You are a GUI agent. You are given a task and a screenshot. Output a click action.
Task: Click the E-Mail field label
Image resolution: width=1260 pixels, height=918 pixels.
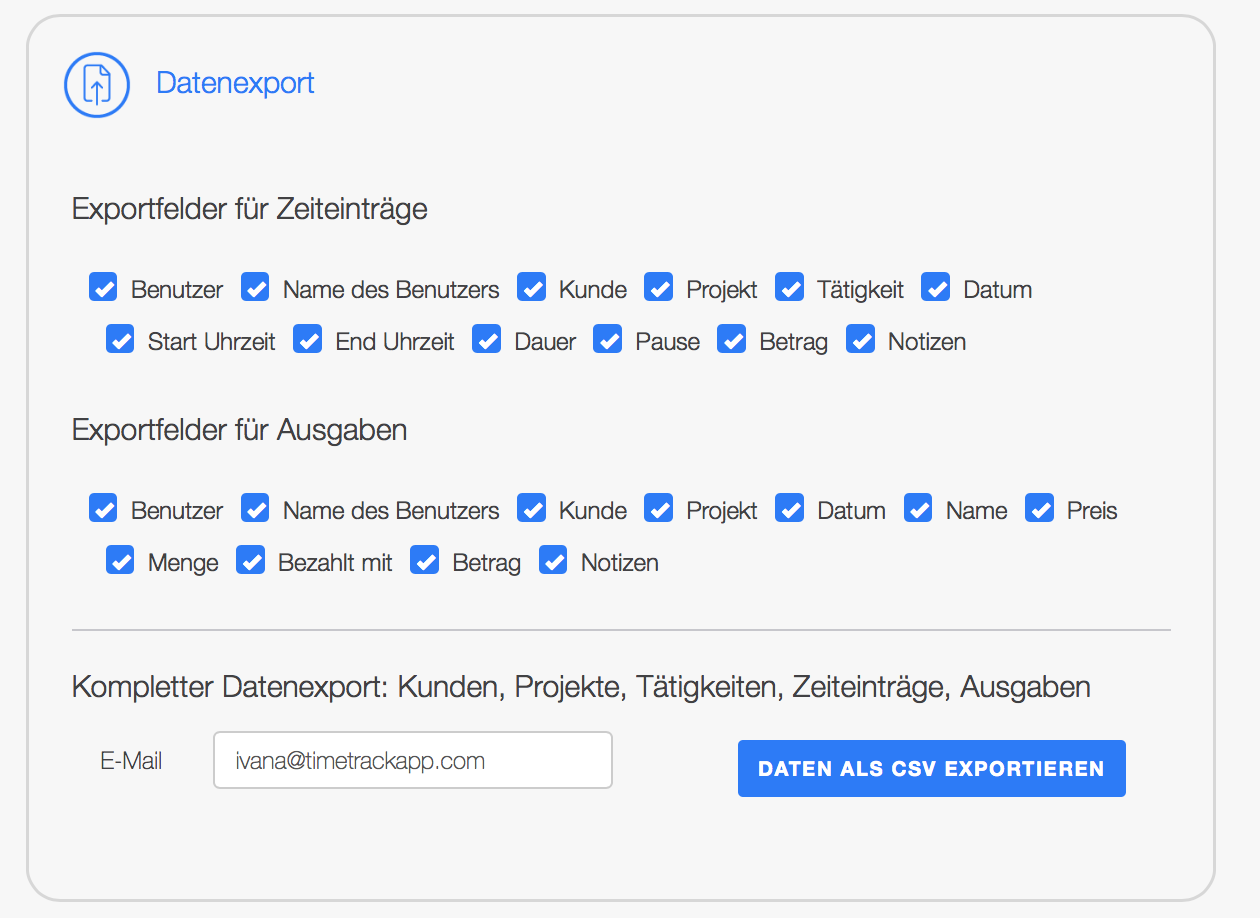131,761
